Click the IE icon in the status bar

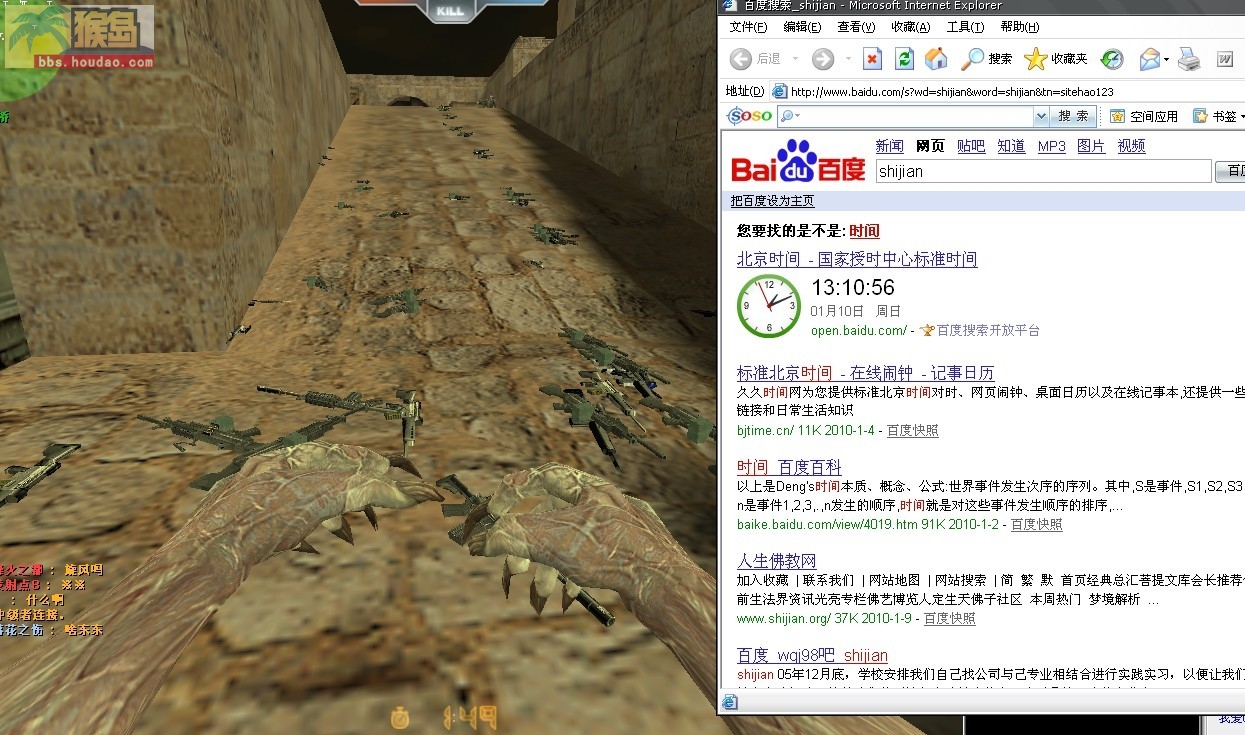point(730,702)
